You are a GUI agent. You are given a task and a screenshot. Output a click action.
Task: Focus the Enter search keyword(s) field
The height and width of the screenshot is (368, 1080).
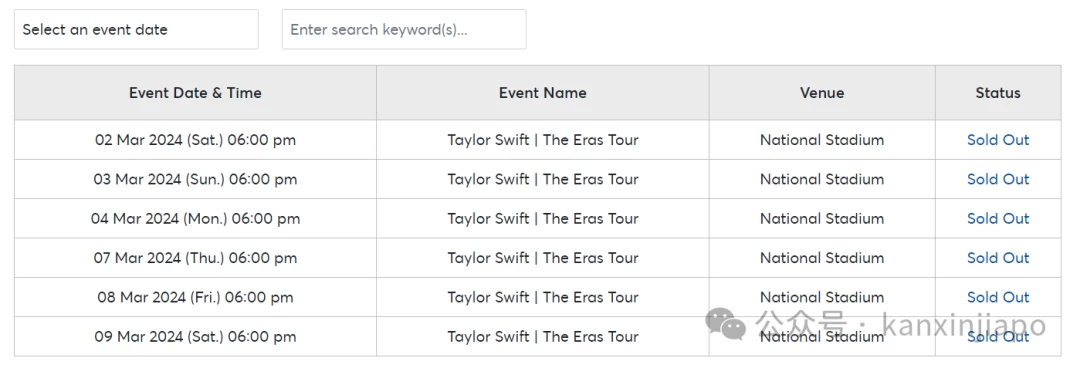coord(404,30)
